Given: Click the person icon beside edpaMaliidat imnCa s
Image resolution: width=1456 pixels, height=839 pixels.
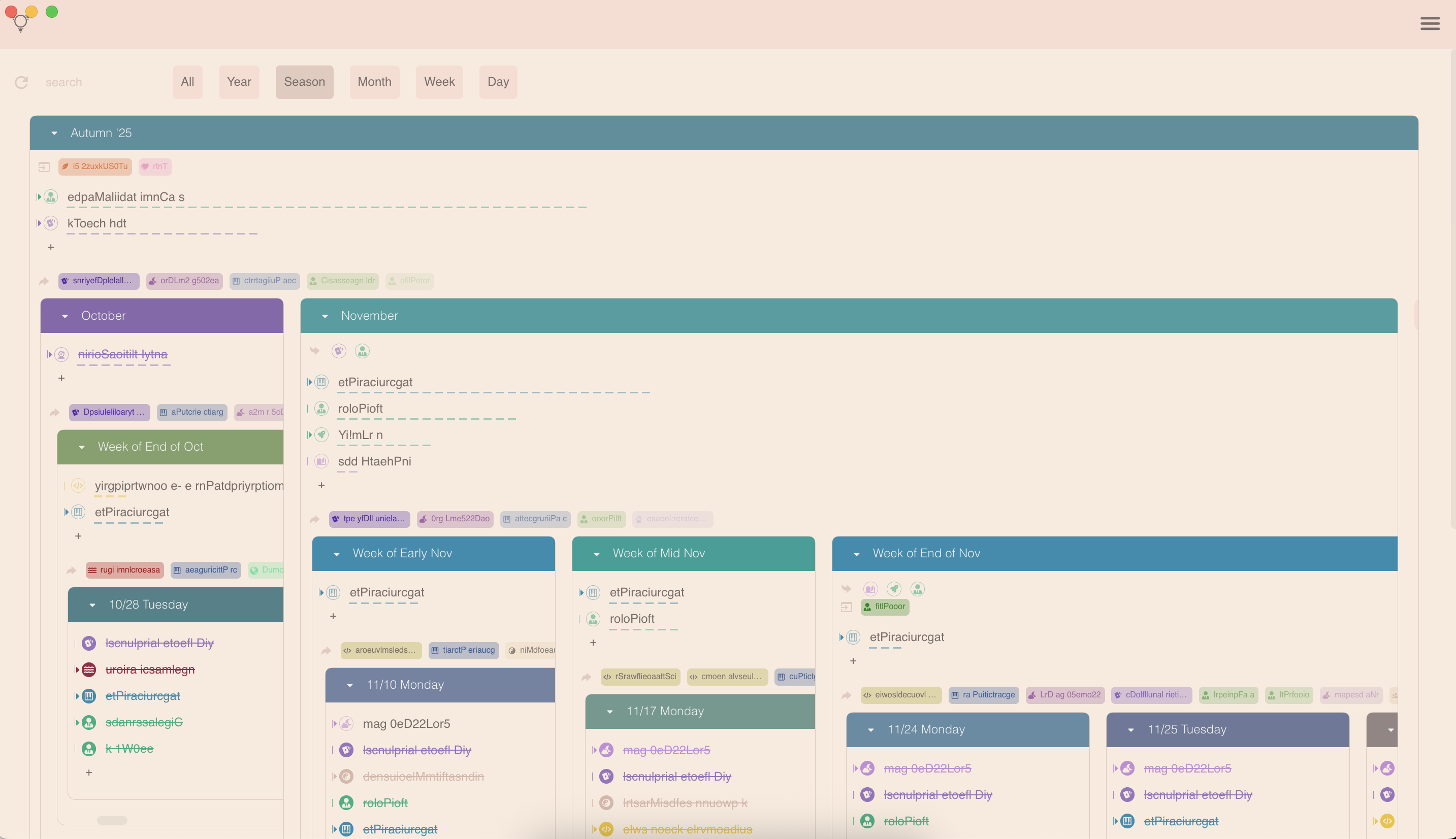Looking at the screenshot, I should 51,197.
